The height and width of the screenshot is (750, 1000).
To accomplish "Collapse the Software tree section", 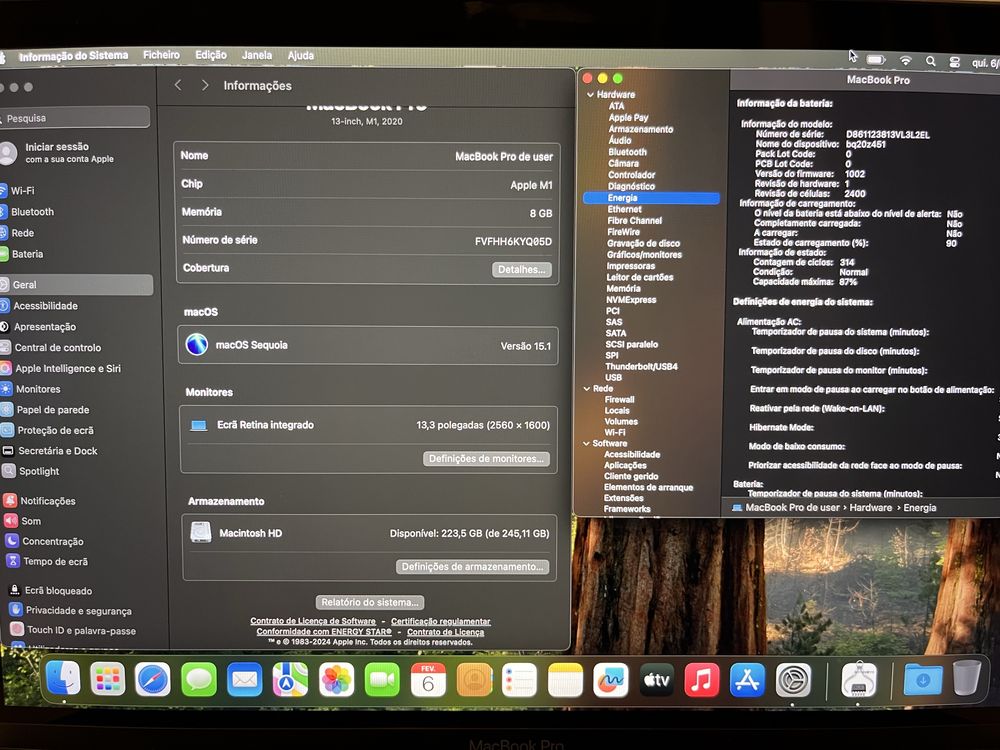I will [586, 443].
